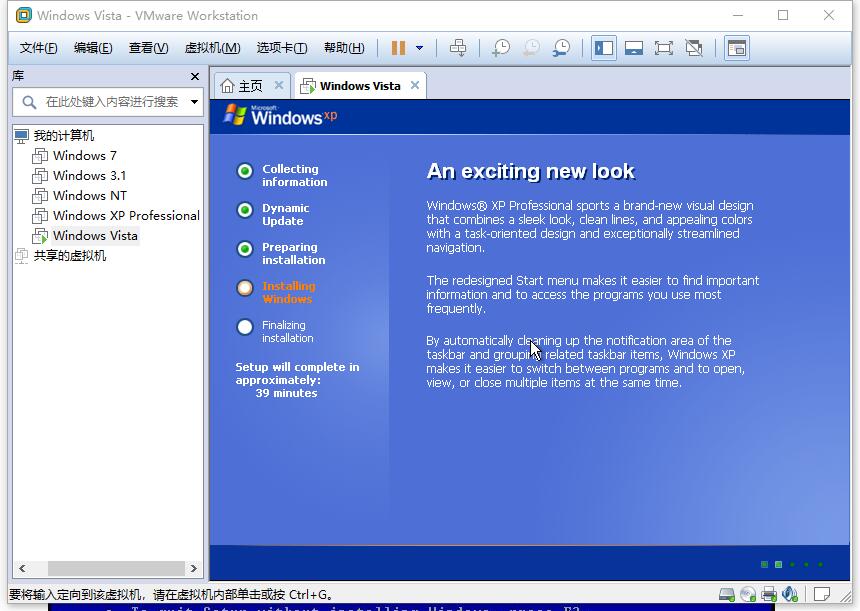
Task: Click the hard disk status icon
Action: [727, 594]
